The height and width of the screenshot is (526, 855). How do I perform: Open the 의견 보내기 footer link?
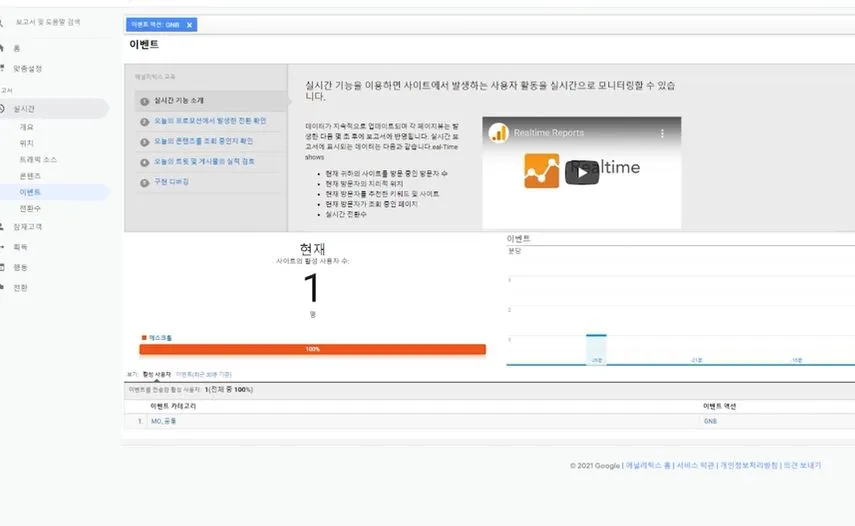802,465
